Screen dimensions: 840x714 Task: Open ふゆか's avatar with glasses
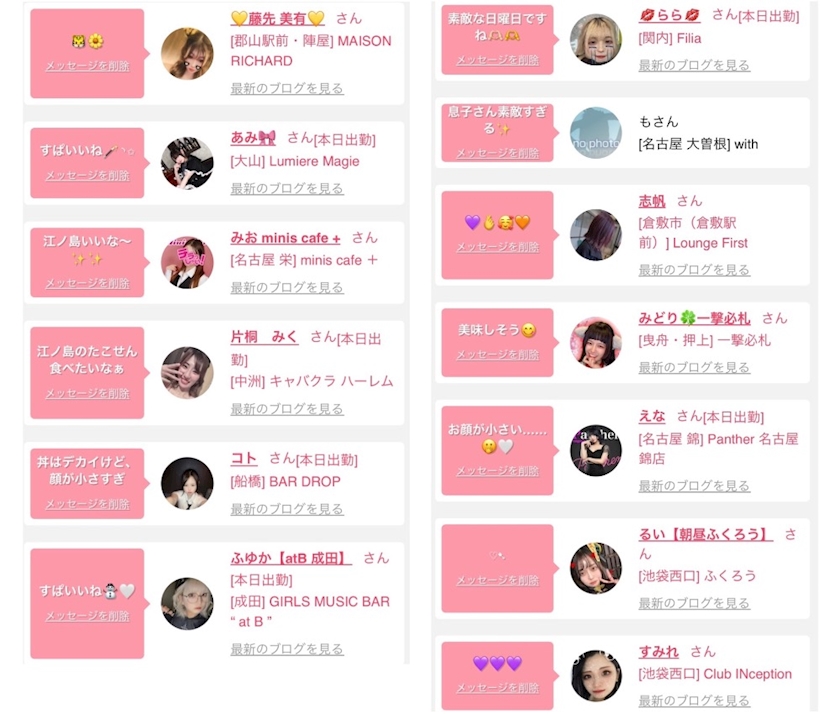(187, 604)
